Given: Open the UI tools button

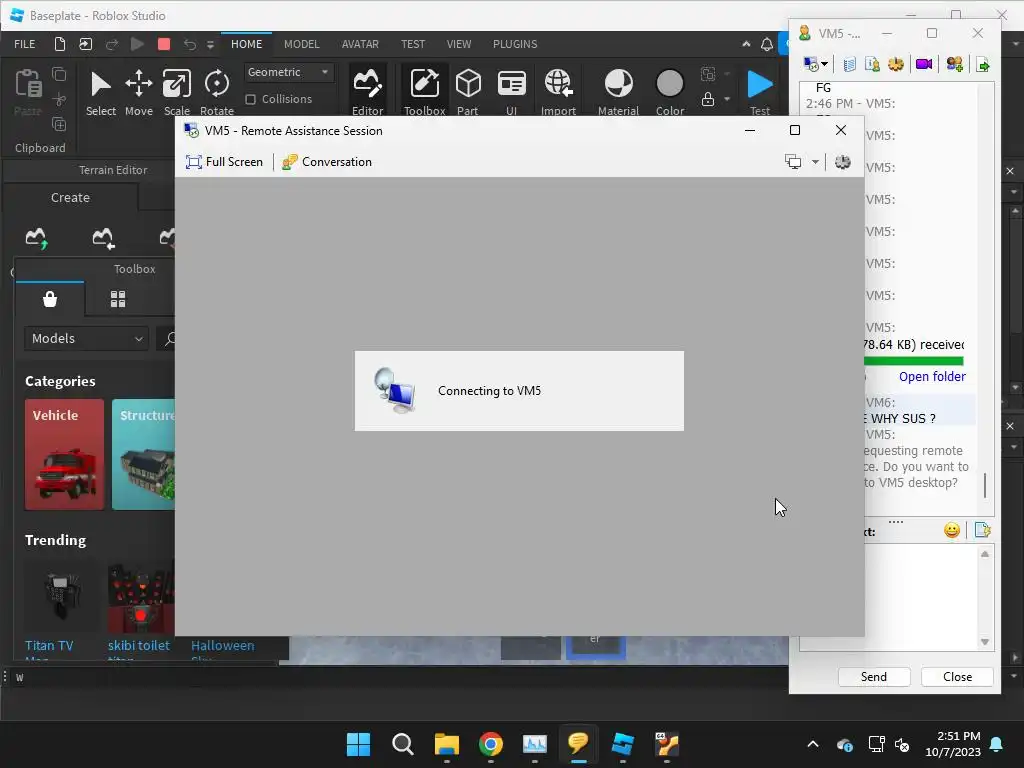Looking at the screenshot, I should pos(511,91).
